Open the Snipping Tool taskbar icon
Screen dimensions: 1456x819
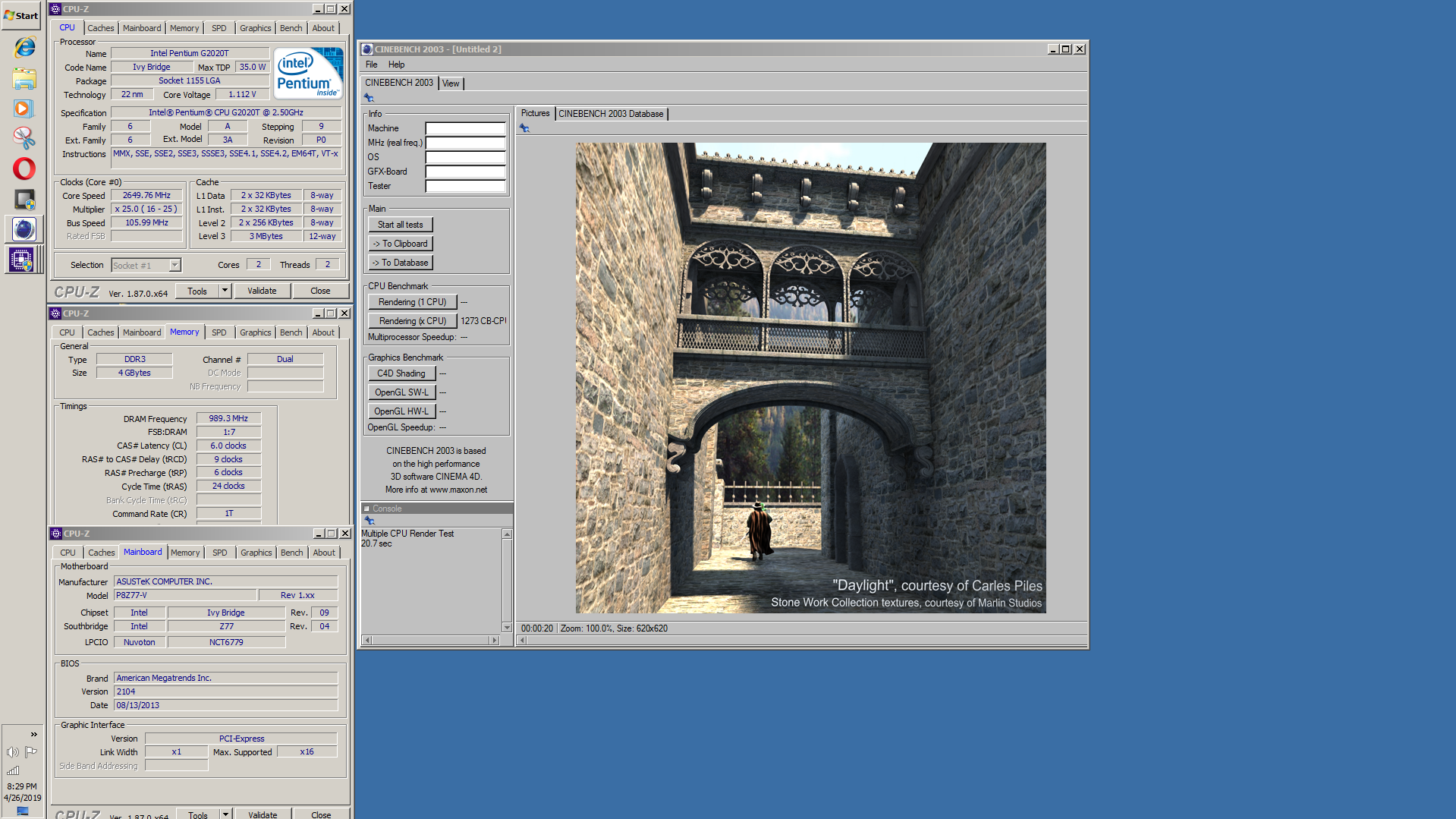(24, 137)
